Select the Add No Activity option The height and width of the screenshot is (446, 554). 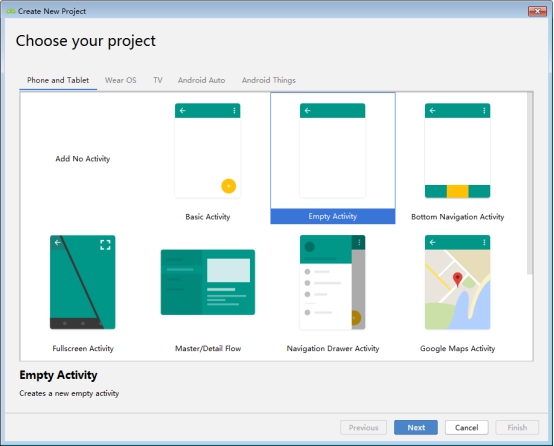pyautogui.click(x=83, y=159)
